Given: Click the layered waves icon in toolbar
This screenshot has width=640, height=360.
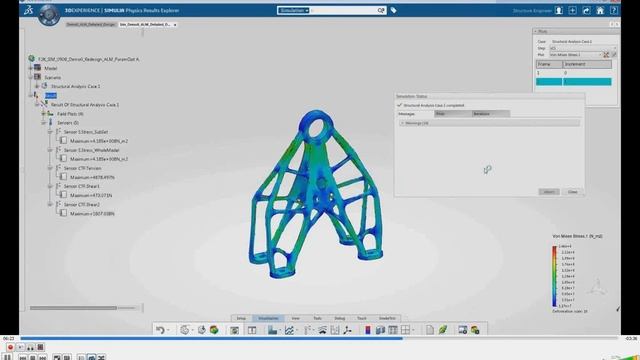Looking at the screenshot, I should click(x=322, y=330).
